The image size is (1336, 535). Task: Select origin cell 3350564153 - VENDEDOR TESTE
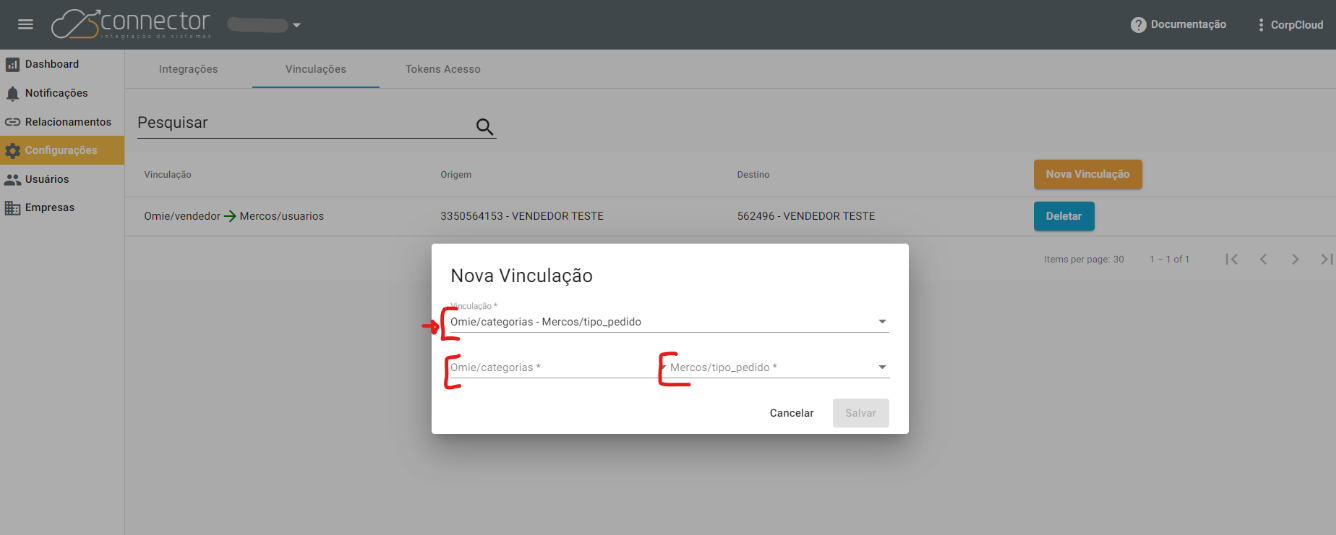(522, 216)
